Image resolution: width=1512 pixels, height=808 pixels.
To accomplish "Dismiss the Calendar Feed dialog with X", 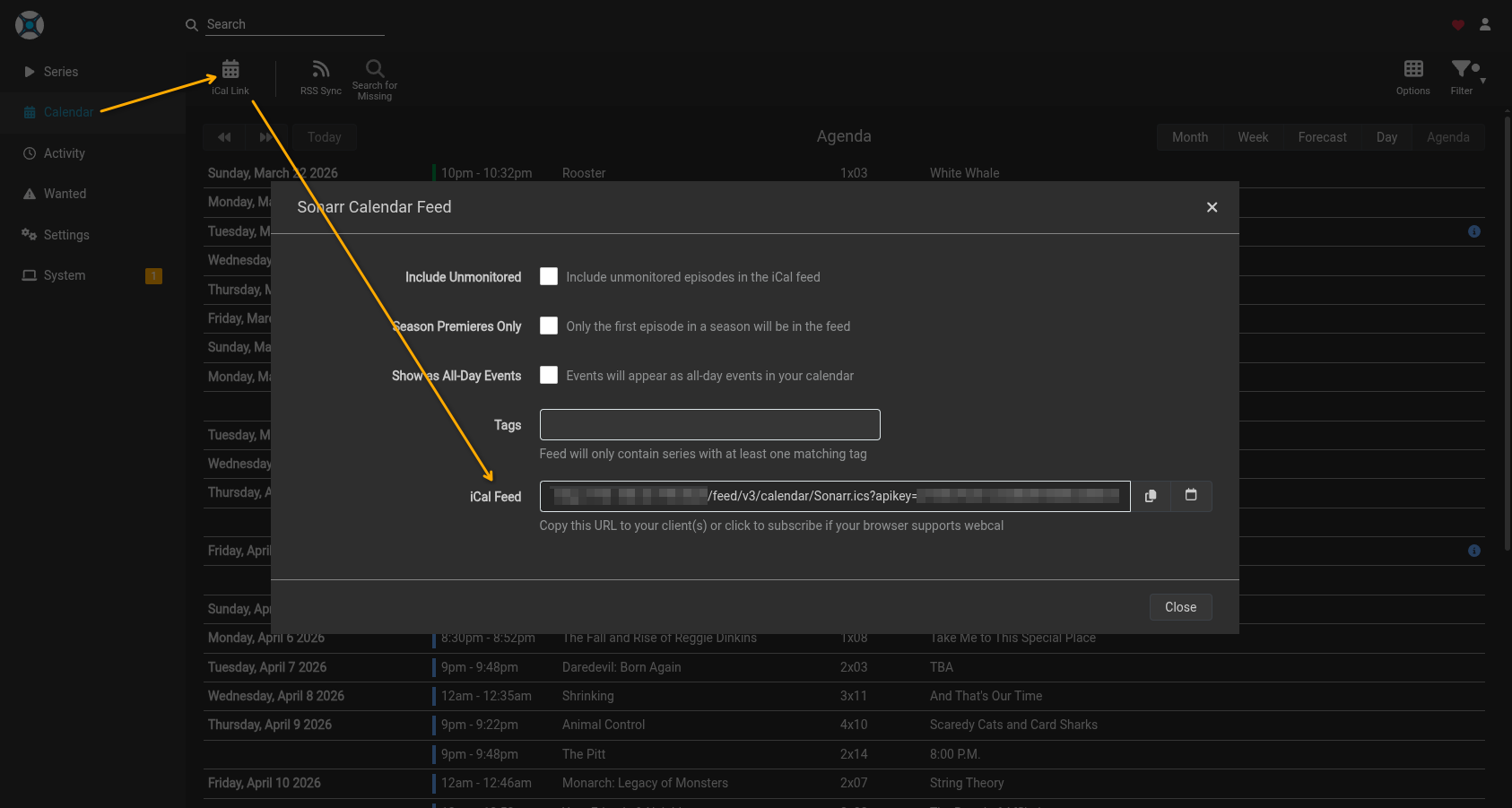I will [1212, 208].
